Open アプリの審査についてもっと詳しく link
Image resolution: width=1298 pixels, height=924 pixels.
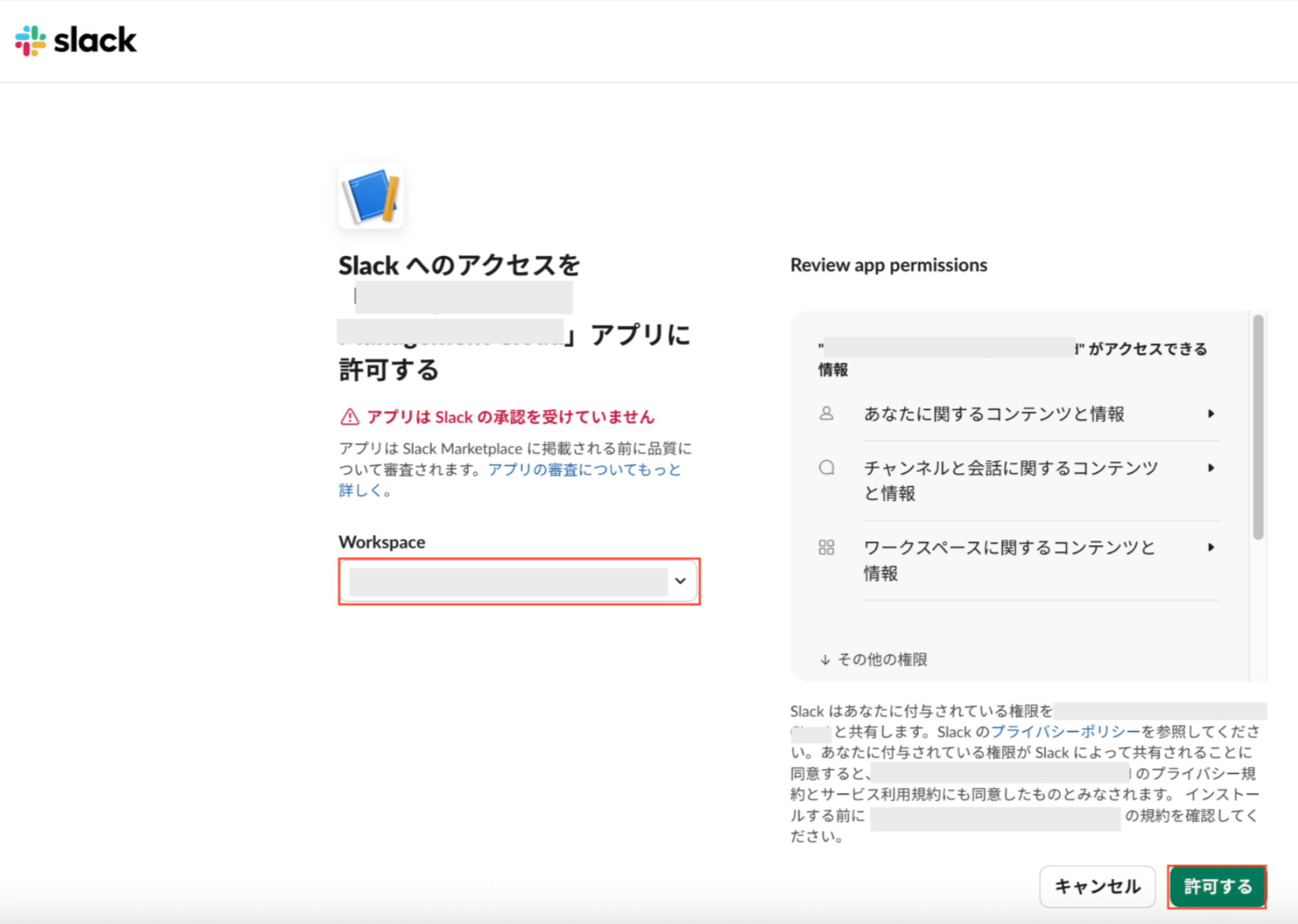pyautogui.click(x=510, y=480)
